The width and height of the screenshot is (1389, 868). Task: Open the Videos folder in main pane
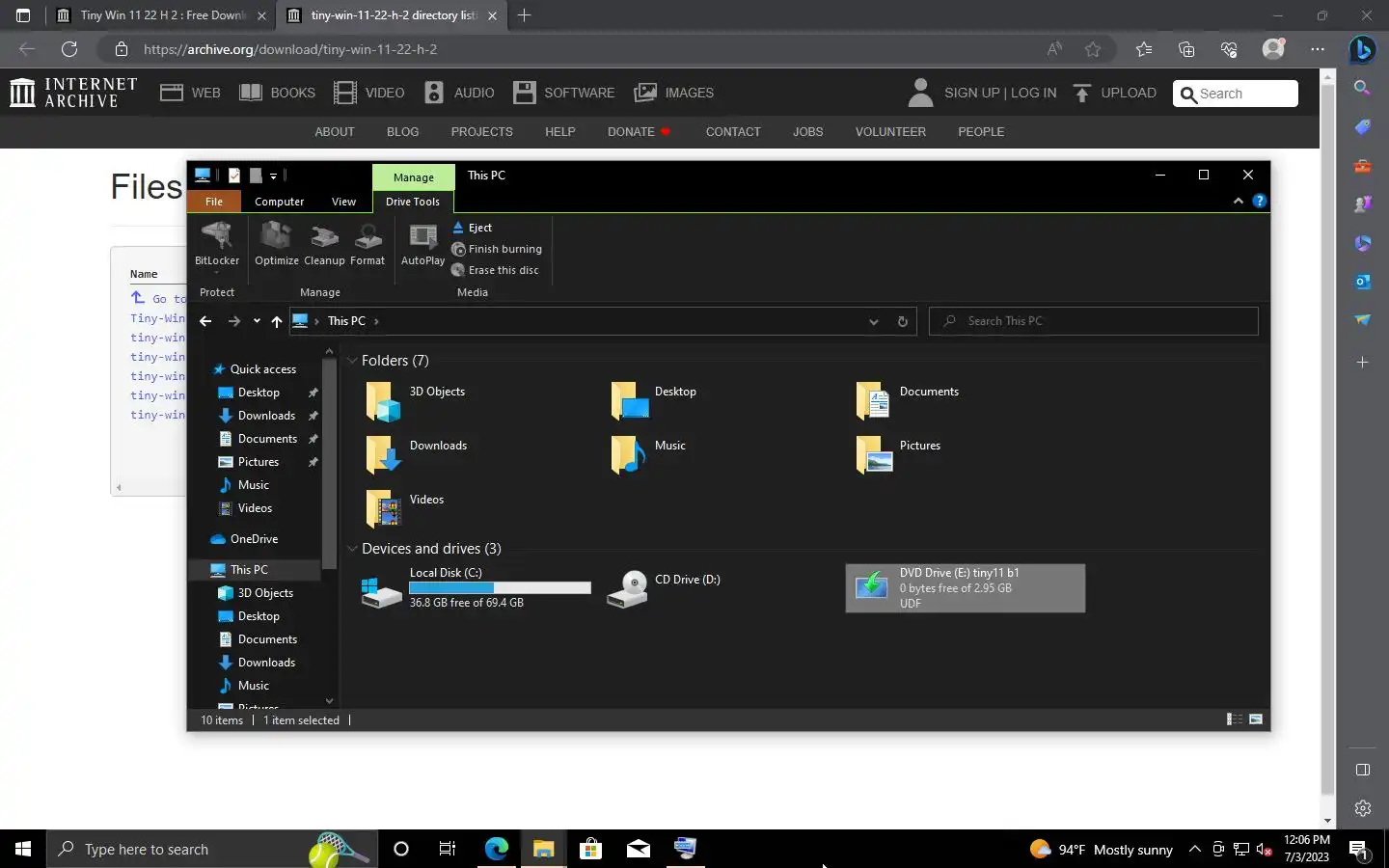403,508
